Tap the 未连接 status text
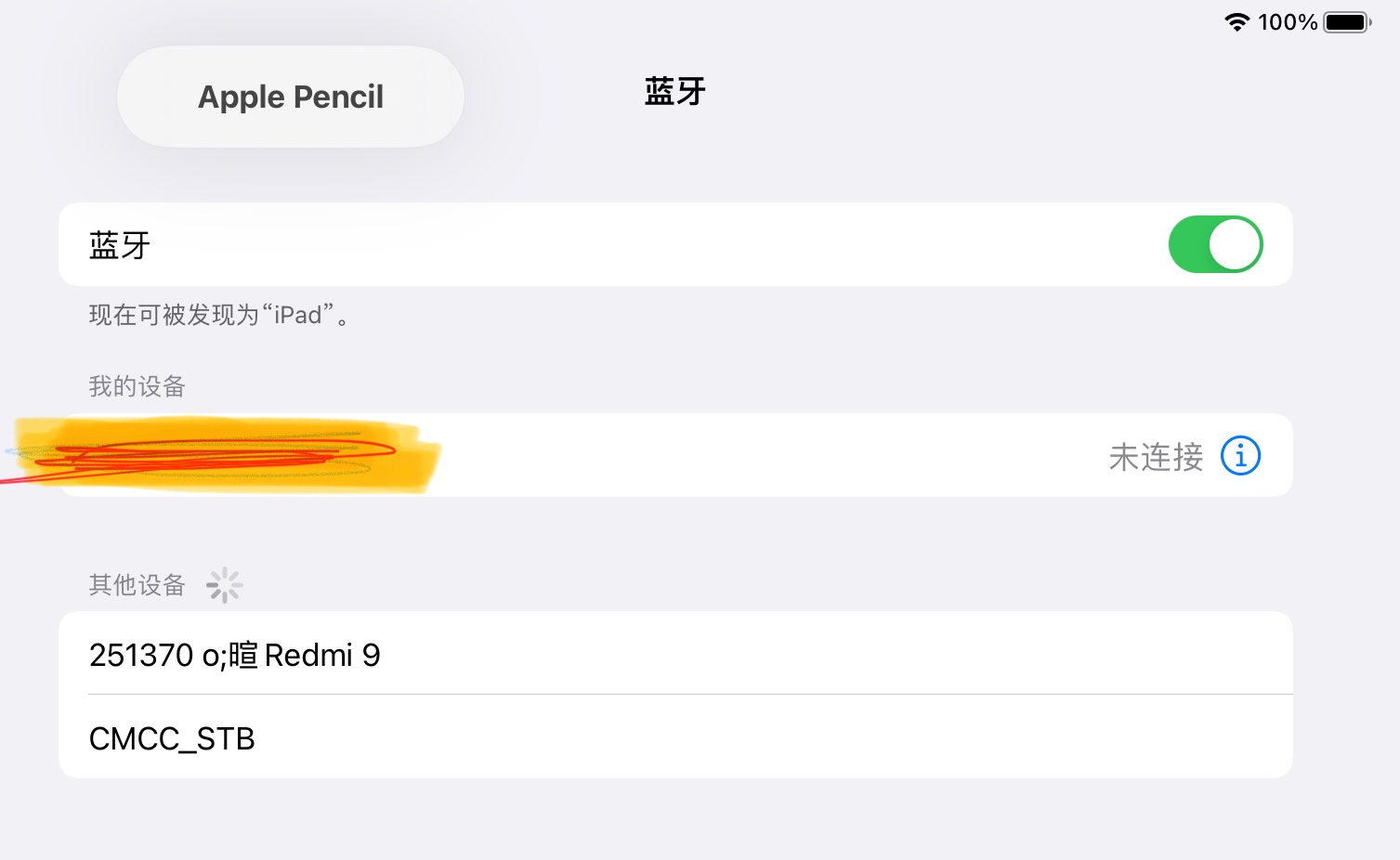The image size is (1400, 860). (x=1155, y=457)
